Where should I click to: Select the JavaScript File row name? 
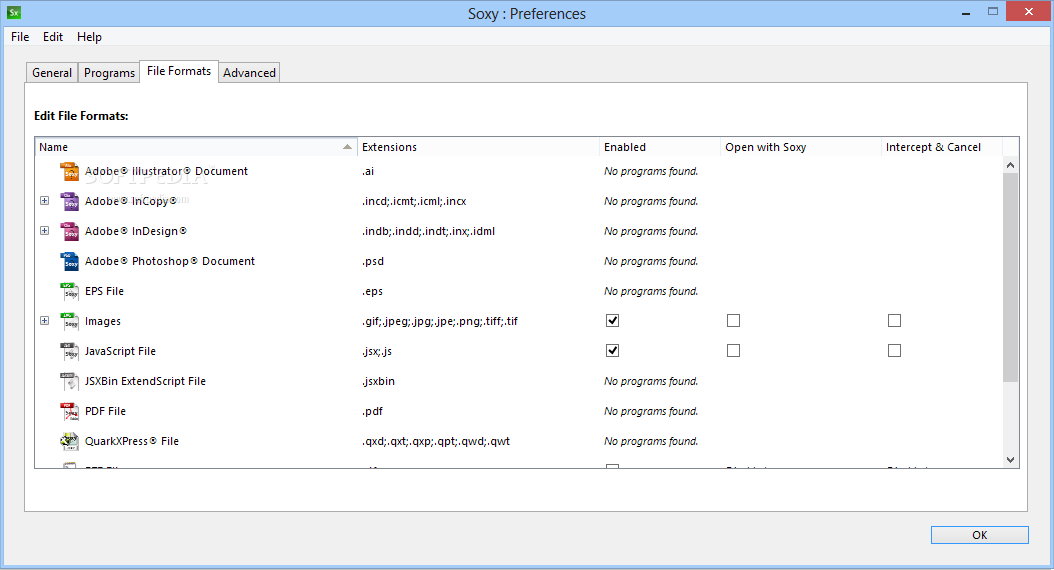[x=120, y=351]
